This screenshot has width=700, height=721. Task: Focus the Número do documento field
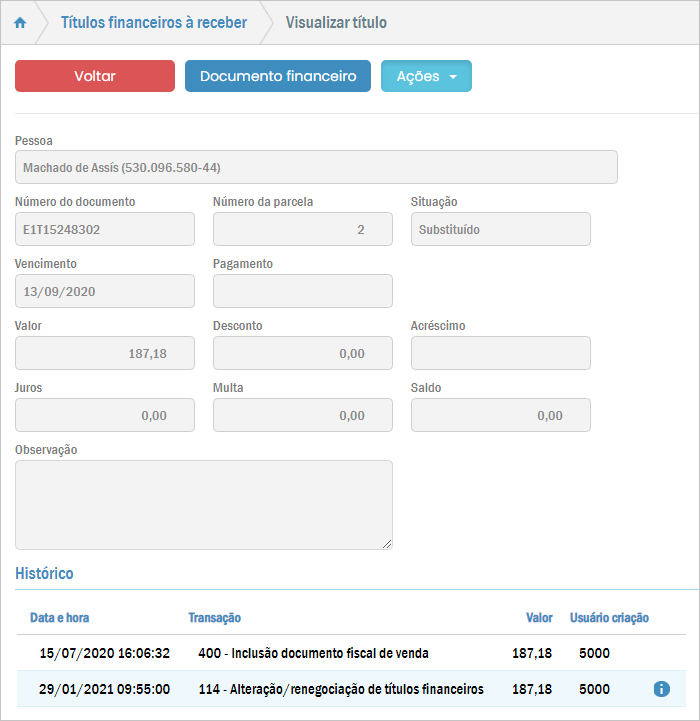pos(105,229)
